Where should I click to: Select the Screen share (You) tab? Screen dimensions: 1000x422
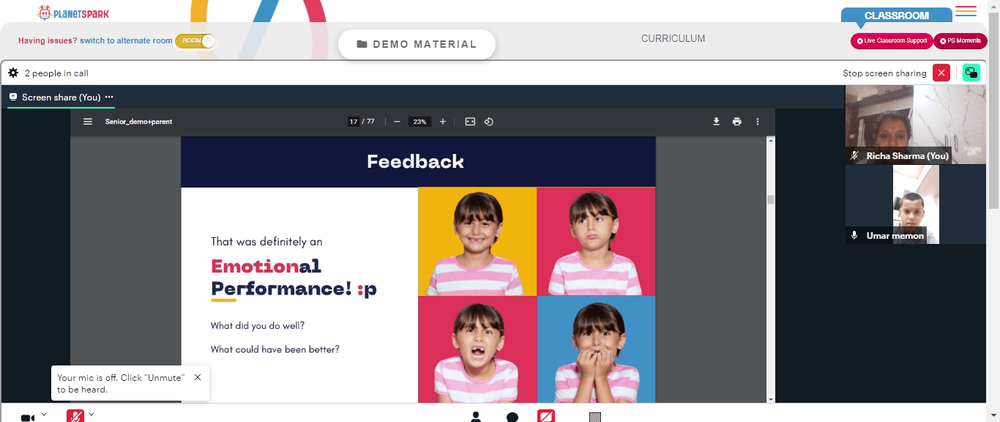click(61, 98)
